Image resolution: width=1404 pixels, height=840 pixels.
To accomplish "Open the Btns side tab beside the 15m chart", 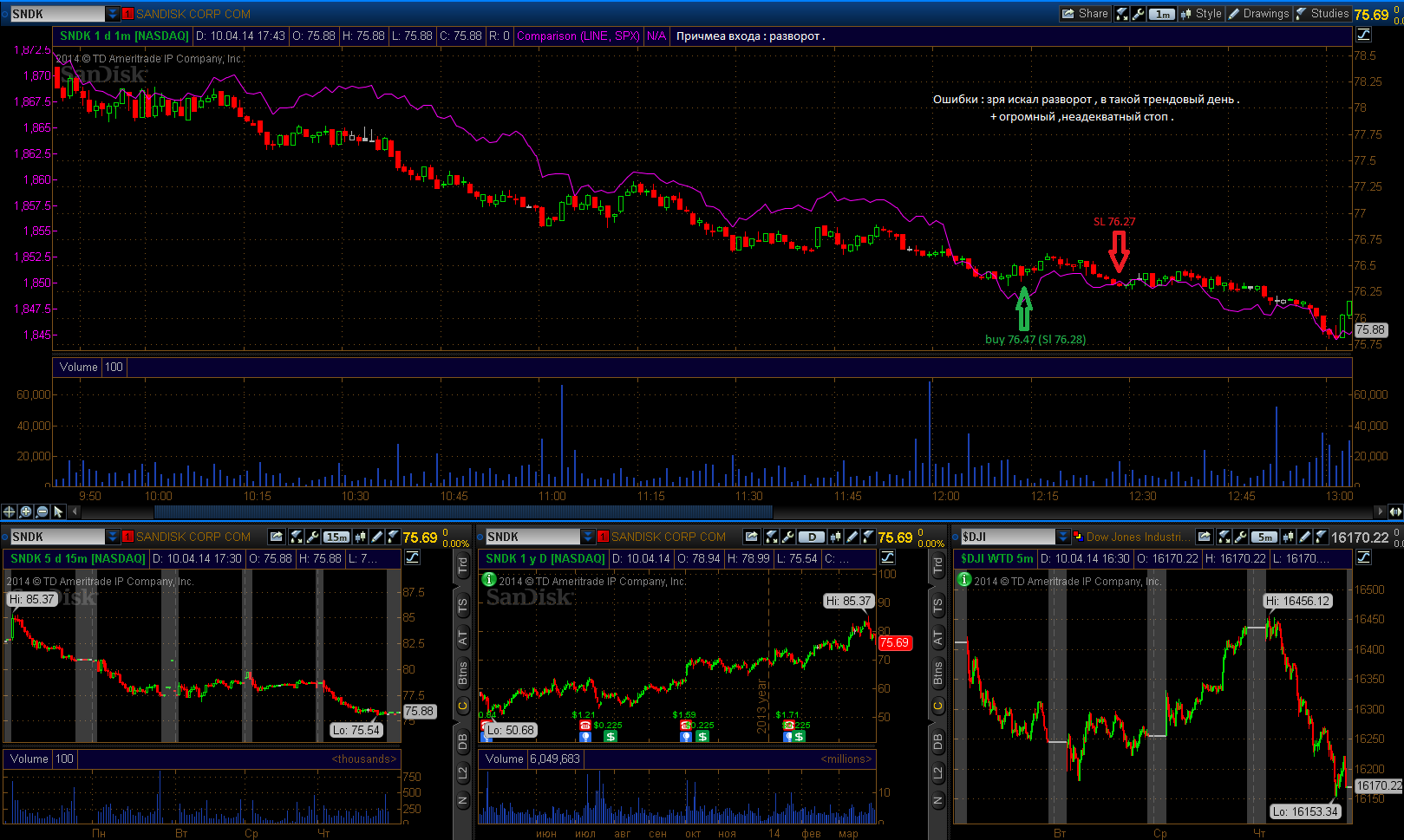I will pyautogui.click(x=462, y=674).
